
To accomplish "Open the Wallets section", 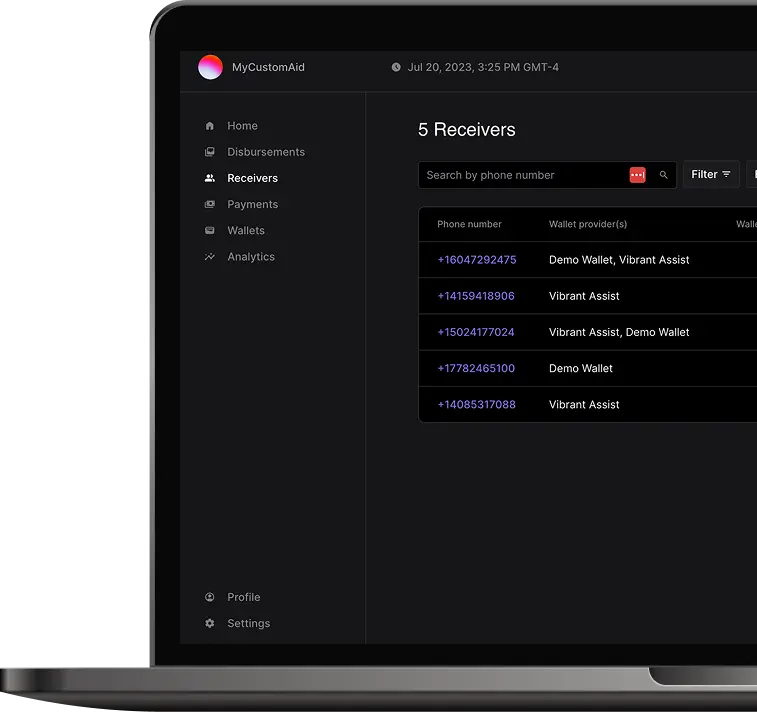I will point(246,230).
